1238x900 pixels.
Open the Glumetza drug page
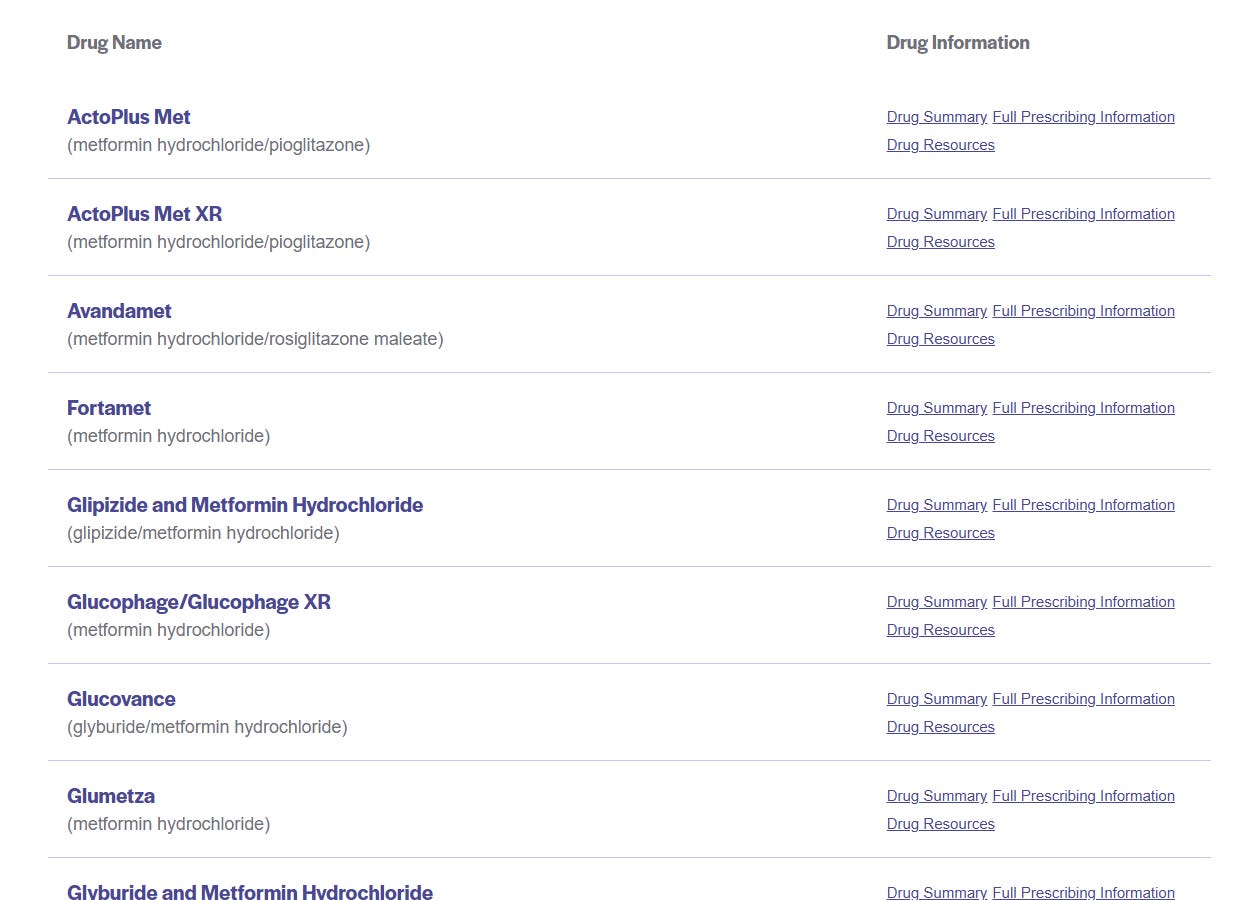(x=111, y=796)
